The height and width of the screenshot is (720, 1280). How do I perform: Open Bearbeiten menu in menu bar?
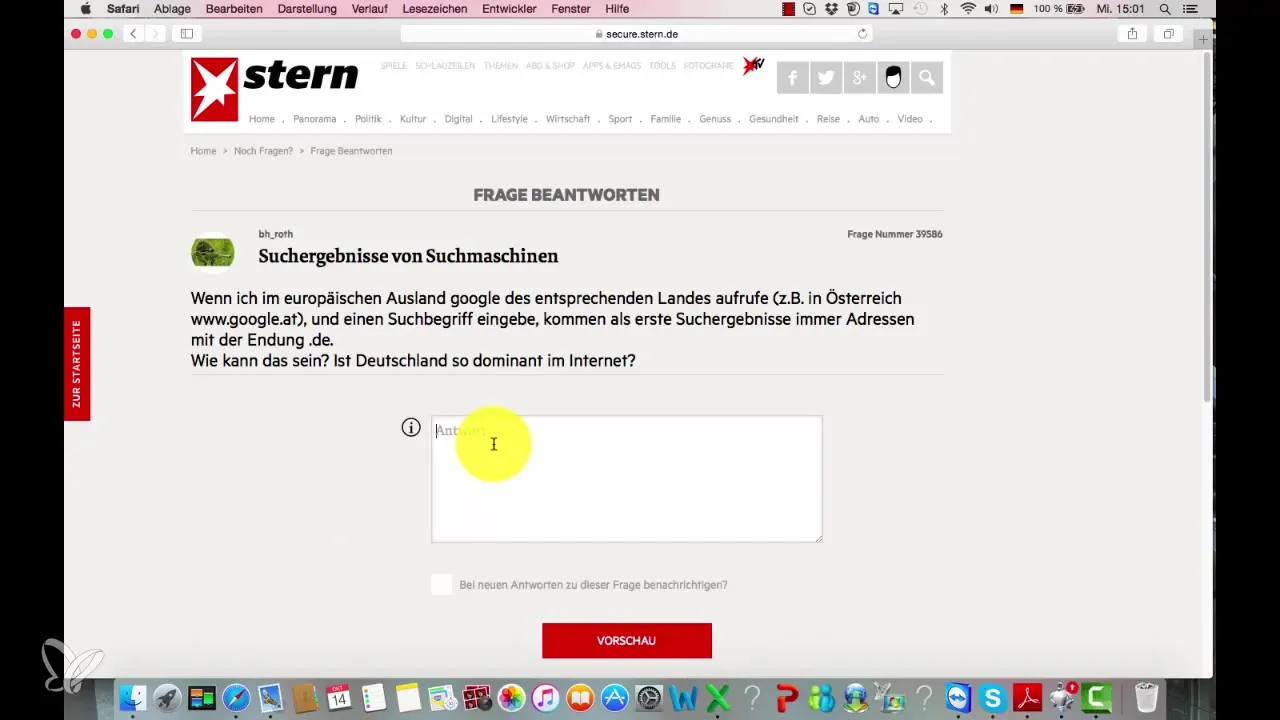click(x=234, y=9)
